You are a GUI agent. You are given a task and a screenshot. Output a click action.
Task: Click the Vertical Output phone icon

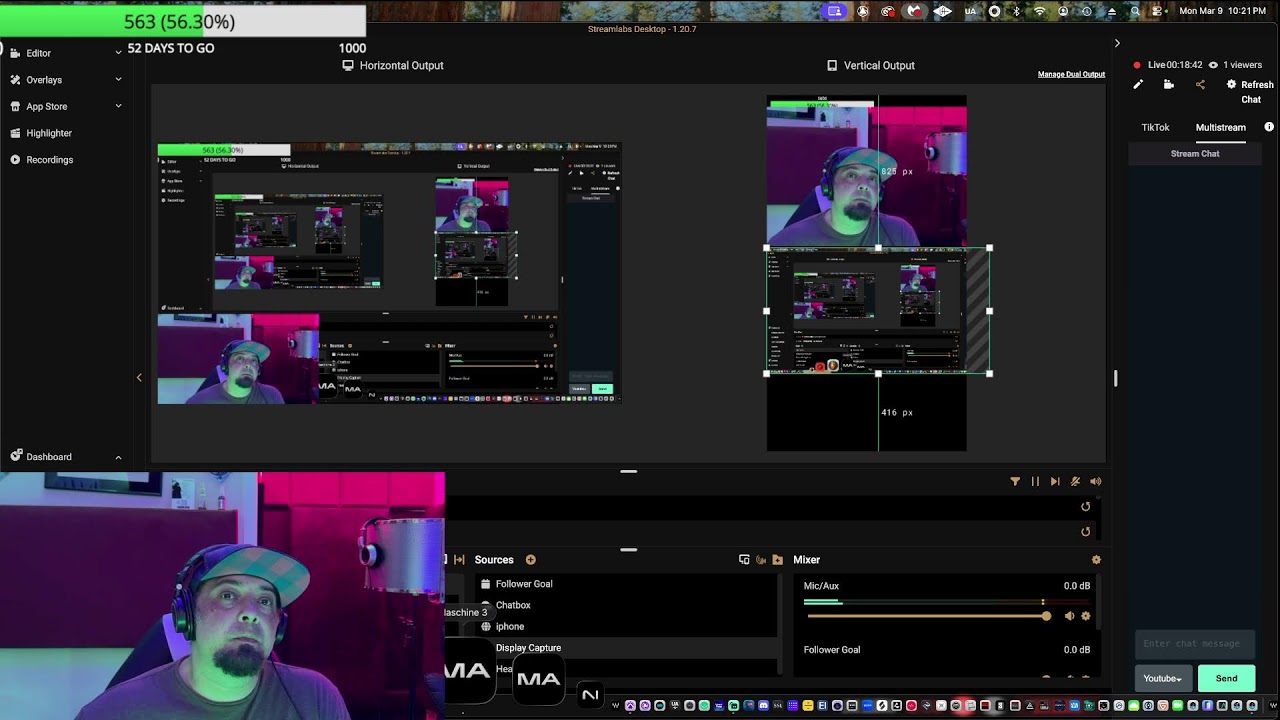point(832,65)
